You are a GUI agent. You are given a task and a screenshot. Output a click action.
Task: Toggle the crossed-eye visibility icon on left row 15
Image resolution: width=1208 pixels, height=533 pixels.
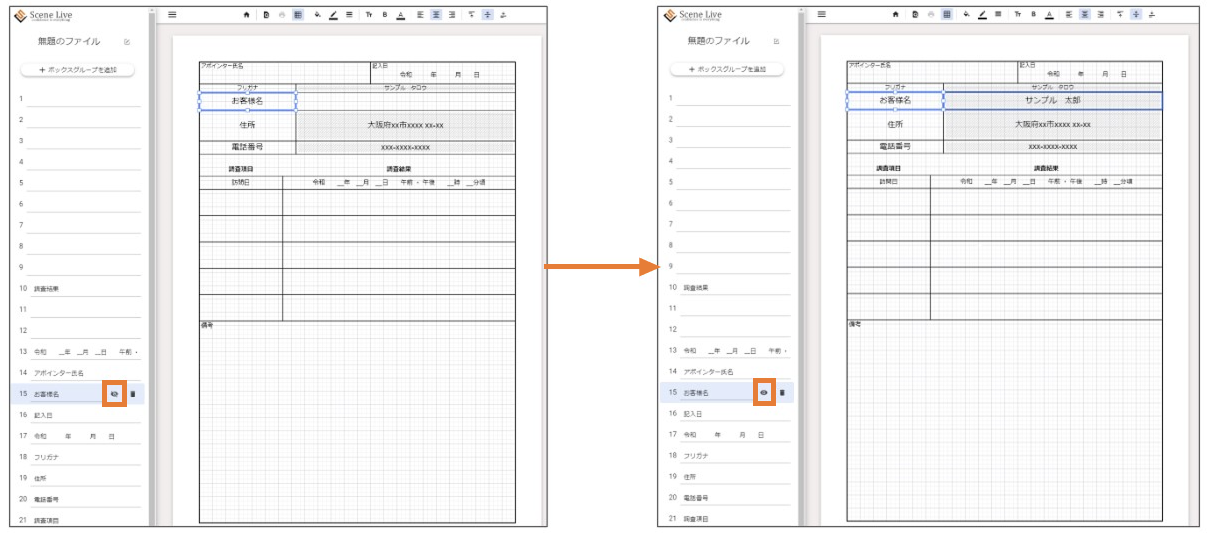coord(114,394)
